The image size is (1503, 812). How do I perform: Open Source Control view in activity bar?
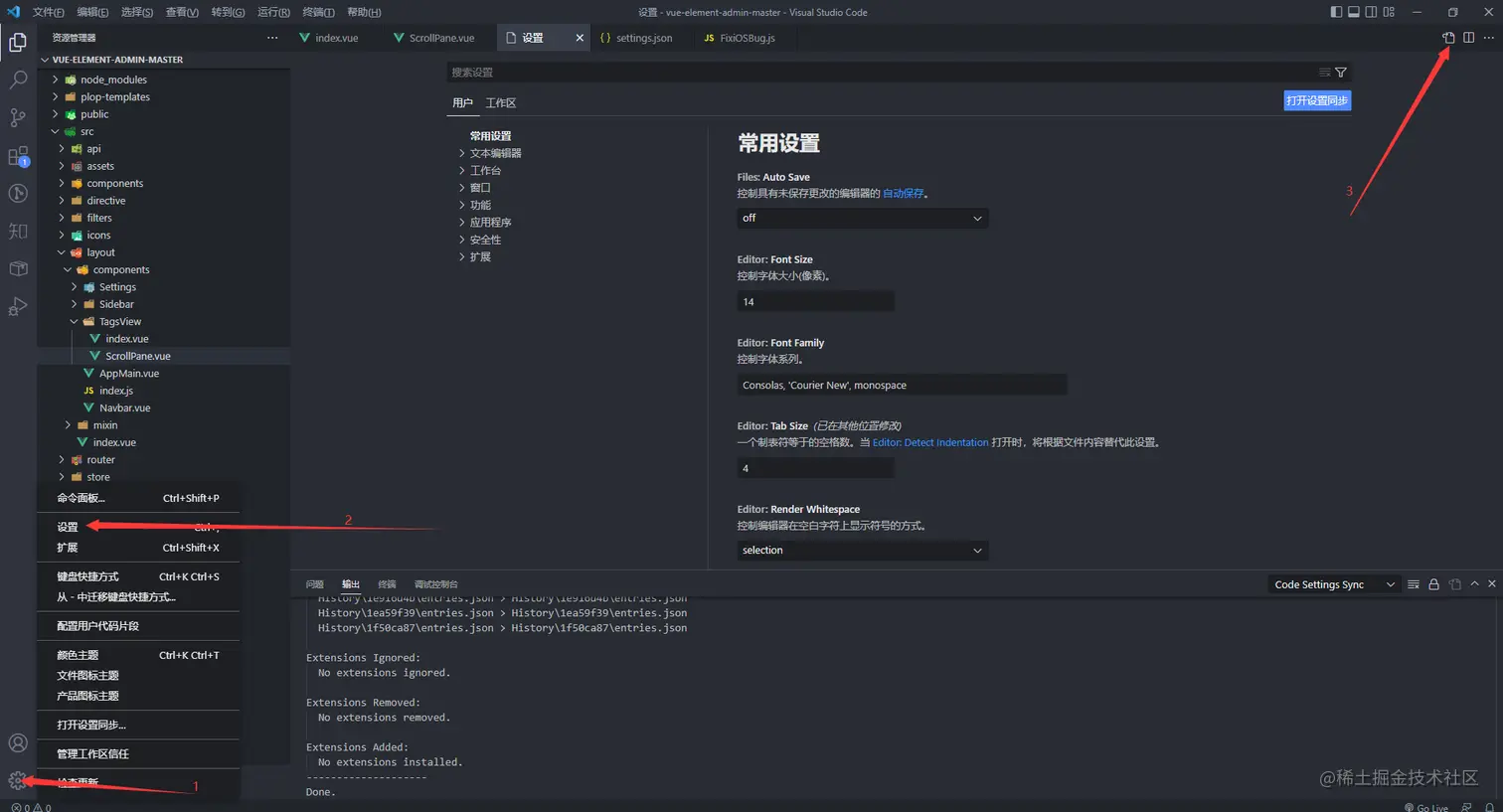[18, 117]
